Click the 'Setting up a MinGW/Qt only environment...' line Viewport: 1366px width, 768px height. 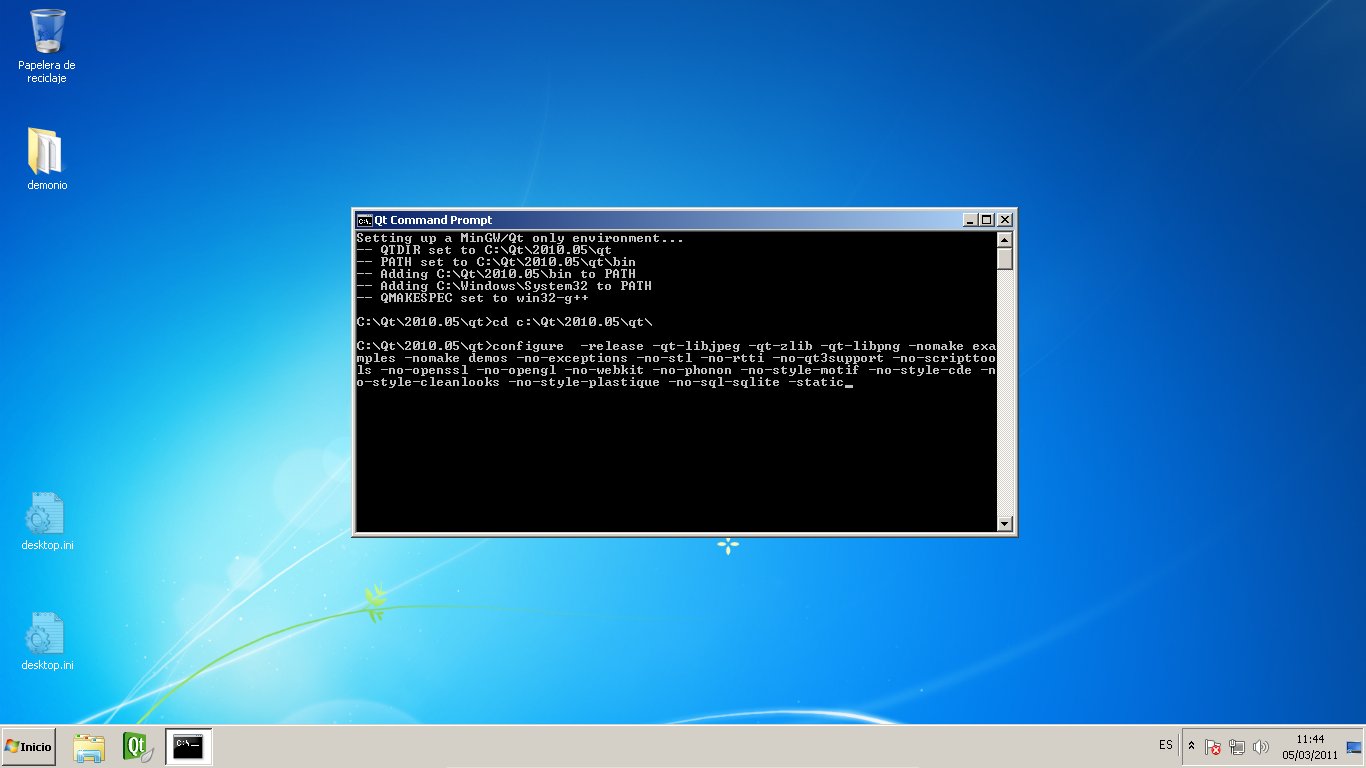tap(520, 238)
